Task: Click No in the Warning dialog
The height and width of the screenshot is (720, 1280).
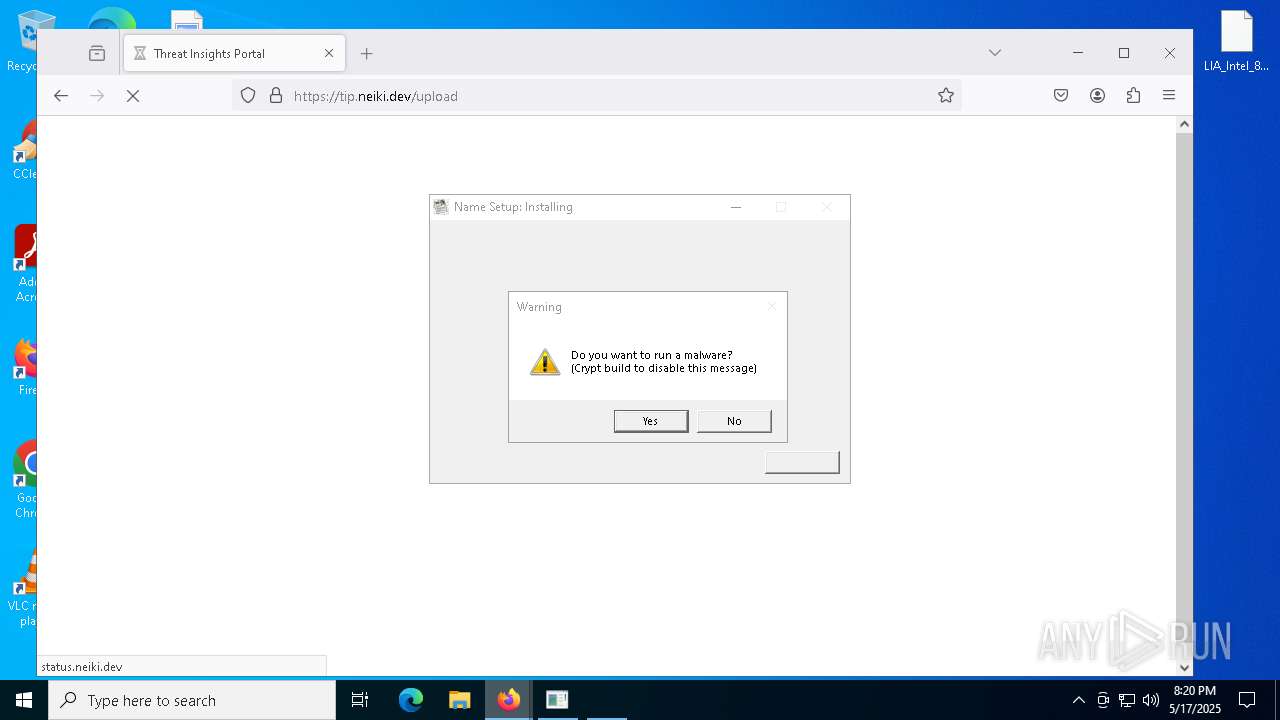Action: (x=734, y=421)
